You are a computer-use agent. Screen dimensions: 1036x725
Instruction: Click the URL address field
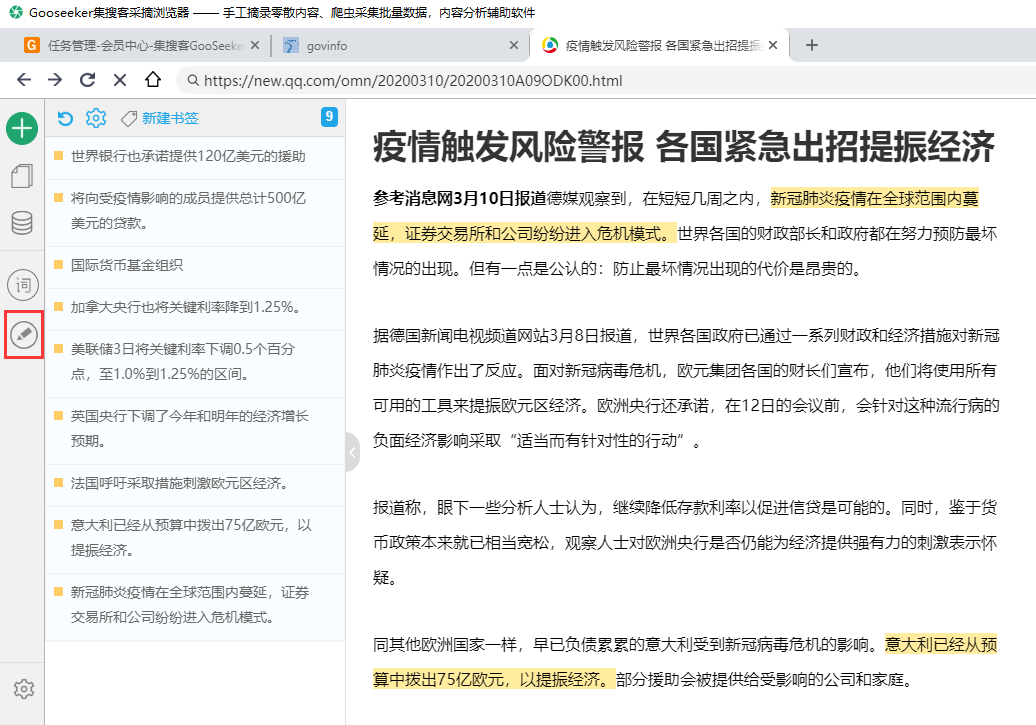[605, 81]
